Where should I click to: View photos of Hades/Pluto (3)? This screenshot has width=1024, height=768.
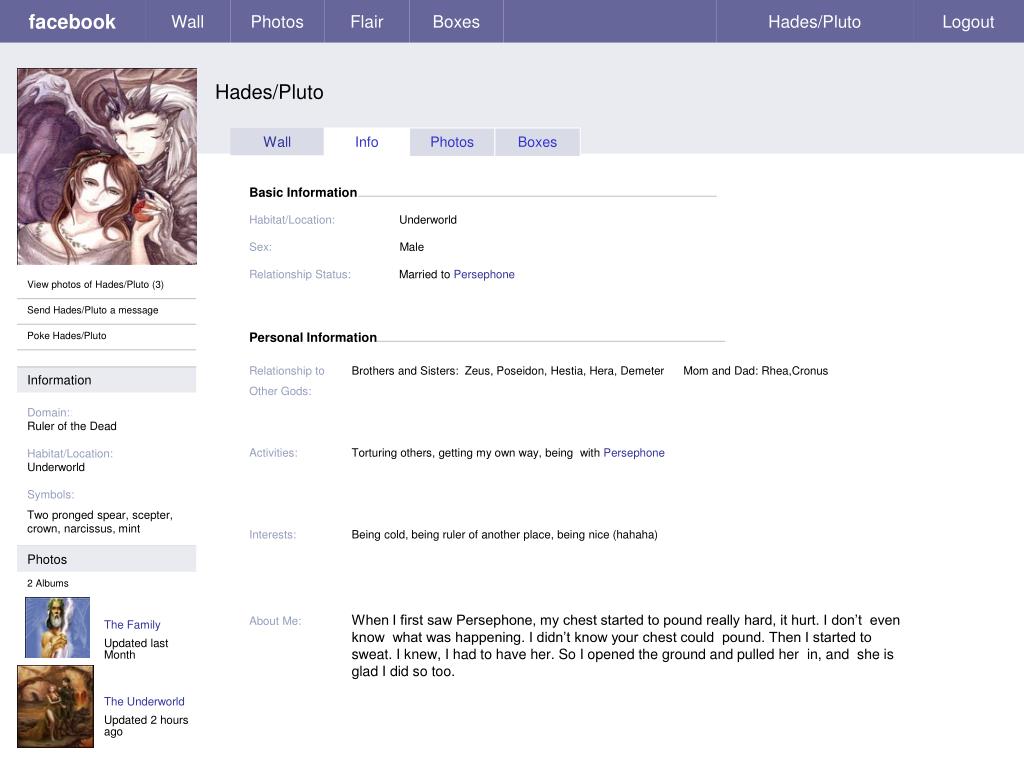(x=95, y=285)
